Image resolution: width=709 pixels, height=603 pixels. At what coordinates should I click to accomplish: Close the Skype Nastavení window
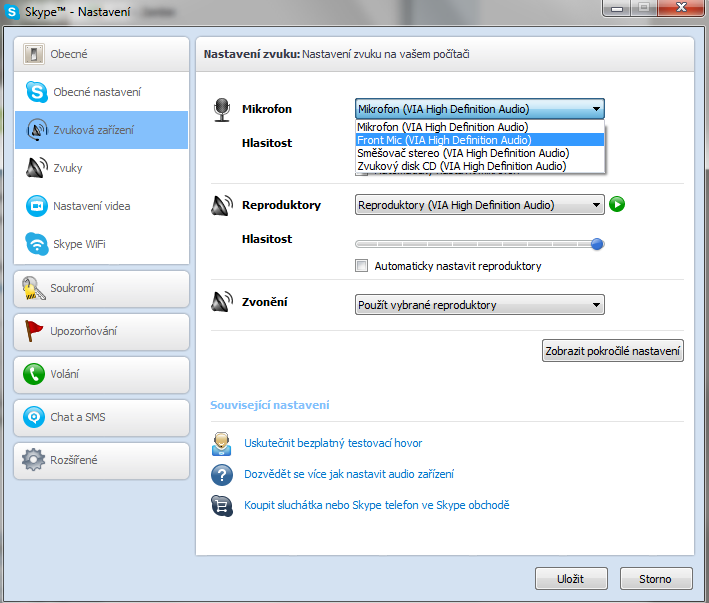(x=681, y=7)
